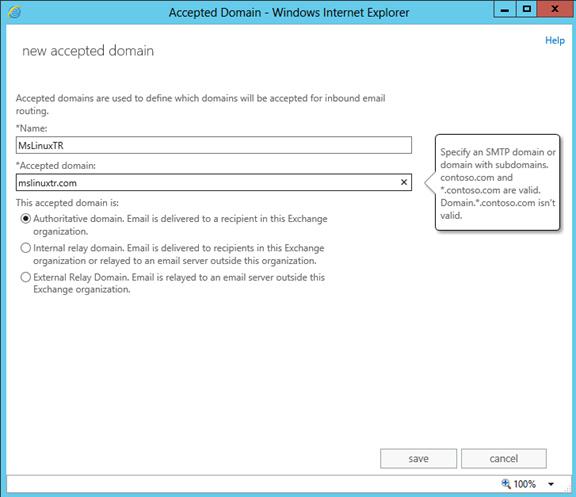Click the *Name: field label
Viewport: 576px width, 497px height.
(x=32, y=128)
